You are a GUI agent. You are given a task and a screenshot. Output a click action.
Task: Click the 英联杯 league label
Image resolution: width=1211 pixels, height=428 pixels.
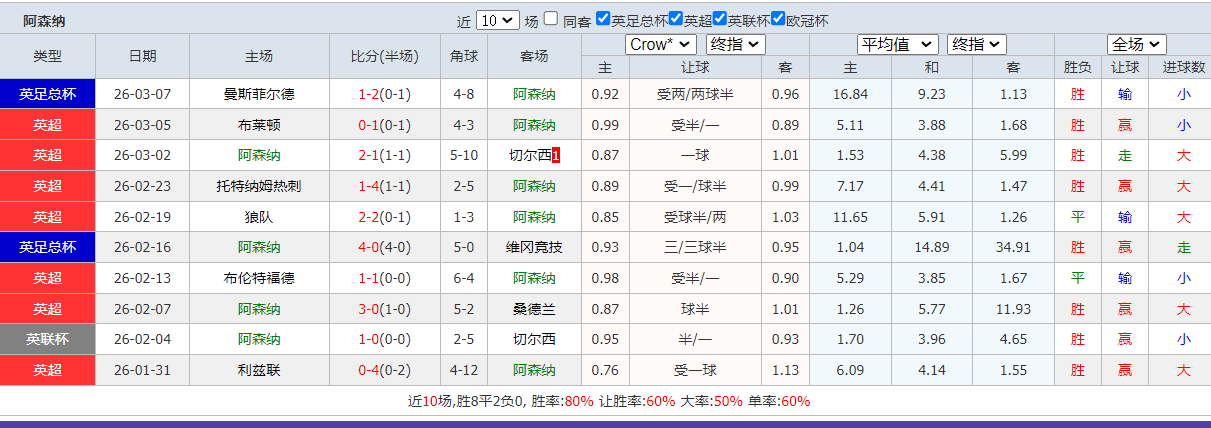[x=47, y=339]
